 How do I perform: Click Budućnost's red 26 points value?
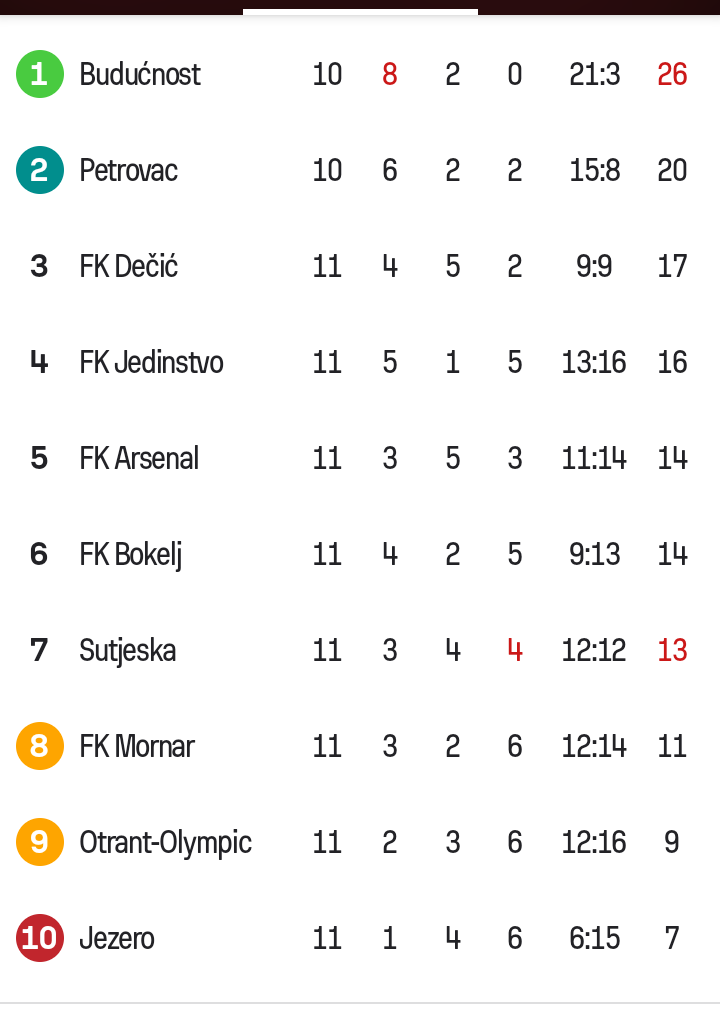point(672,74)
